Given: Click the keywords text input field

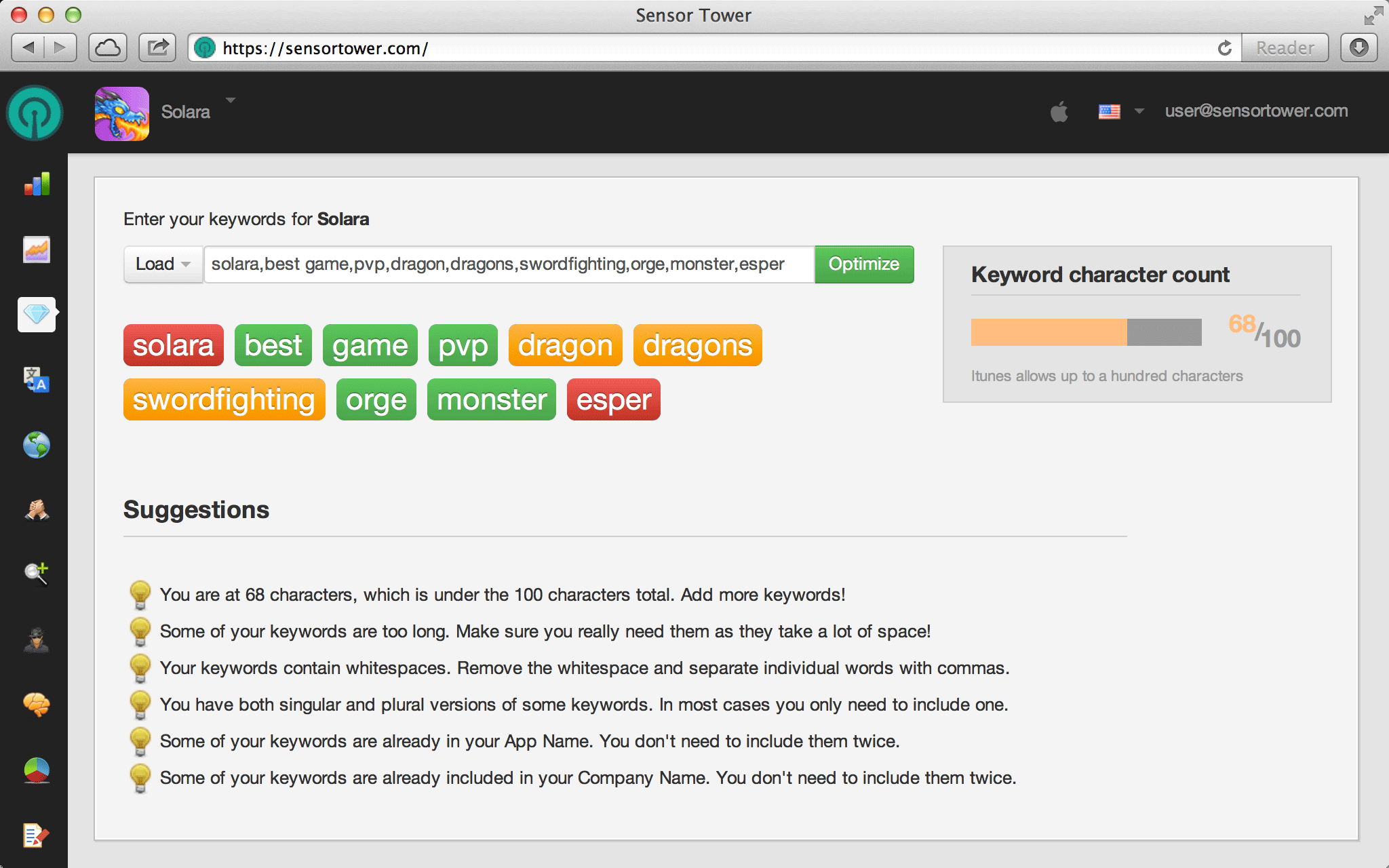Looking at the screenshot, I should tap(509, 264).
